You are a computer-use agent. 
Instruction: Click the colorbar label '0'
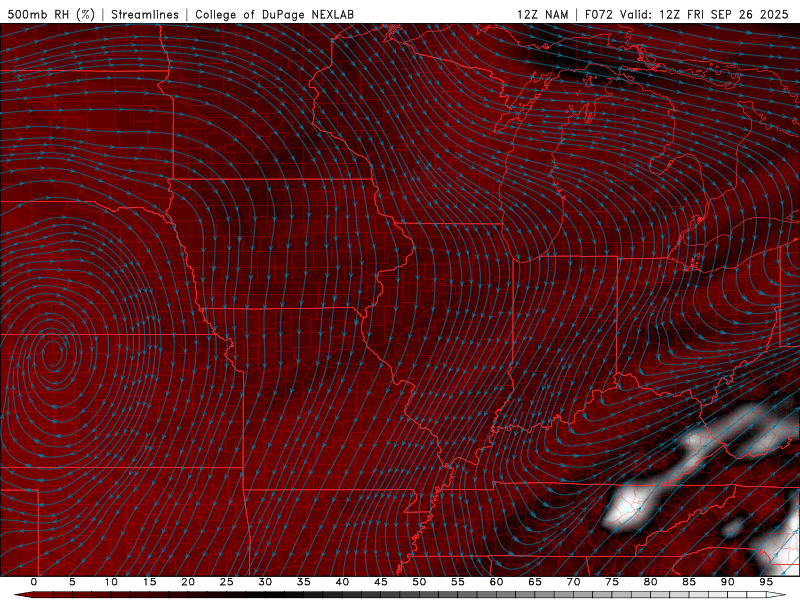tap(34, 582)
